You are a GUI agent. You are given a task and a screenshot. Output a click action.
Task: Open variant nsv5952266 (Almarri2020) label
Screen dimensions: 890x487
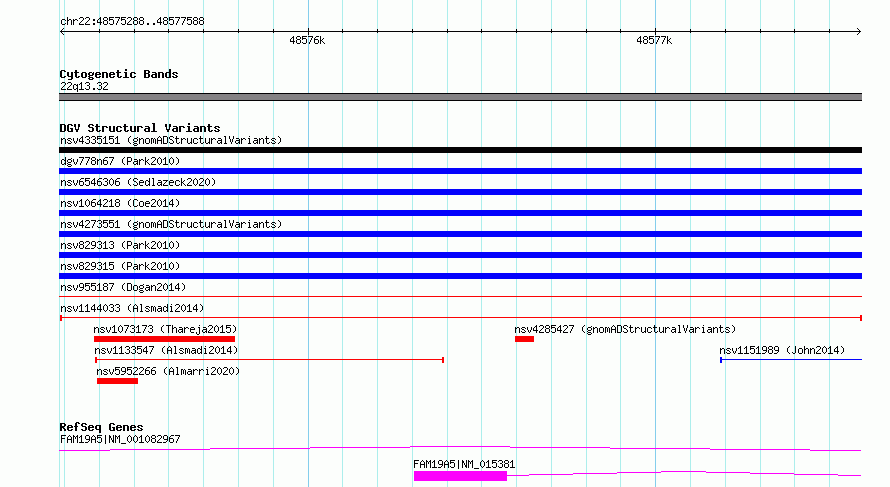click(168, 371)
